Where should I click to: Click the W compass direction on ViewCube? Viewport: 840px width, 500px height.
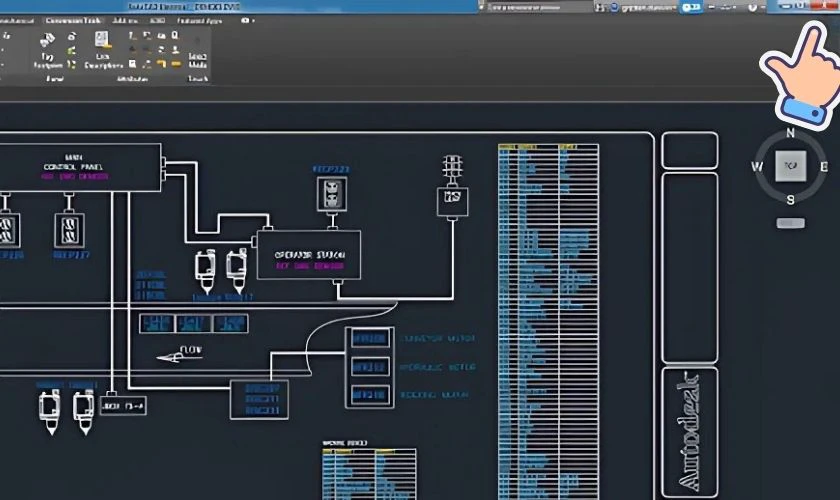[x=757, y=166]
